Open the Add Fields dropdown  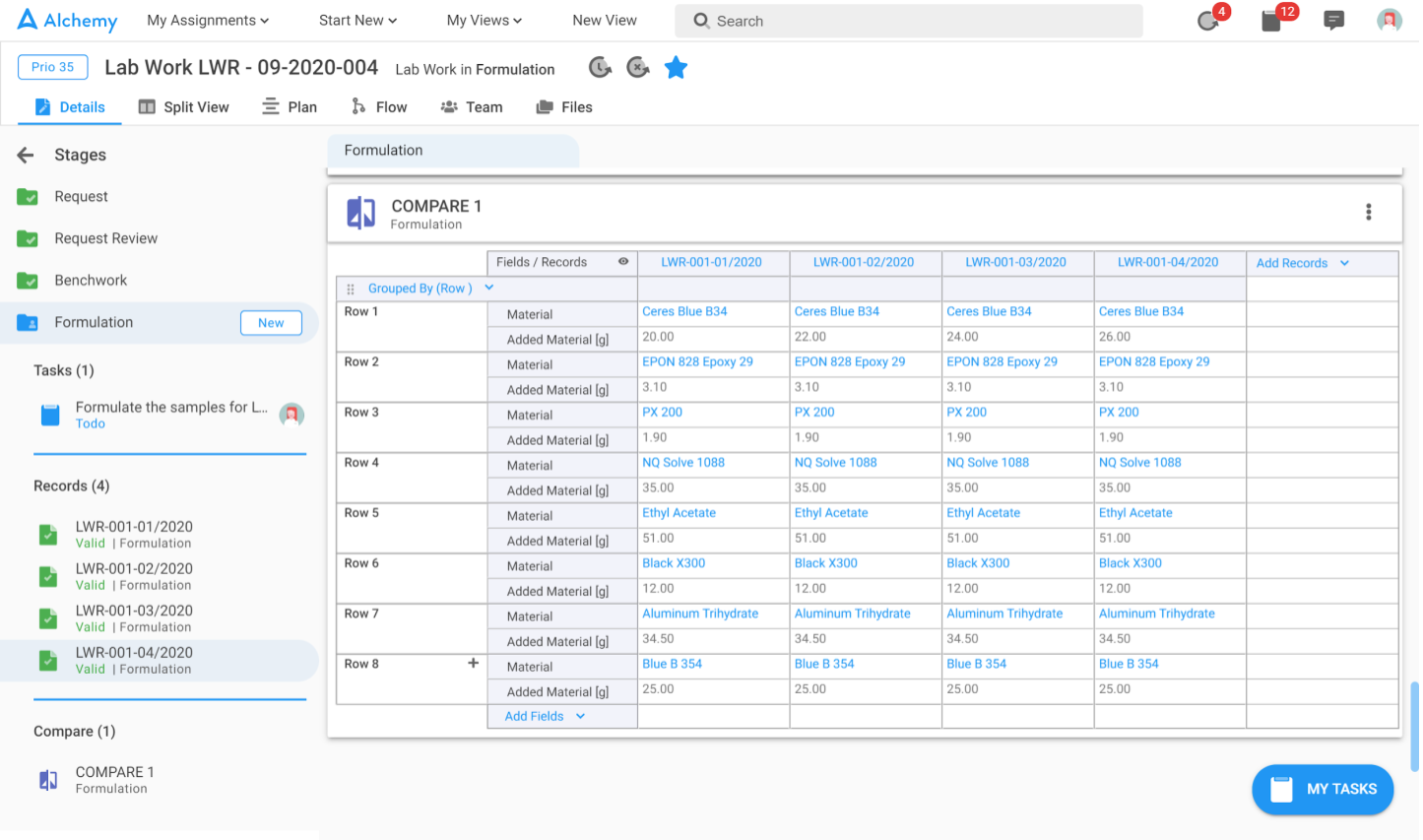545,716
